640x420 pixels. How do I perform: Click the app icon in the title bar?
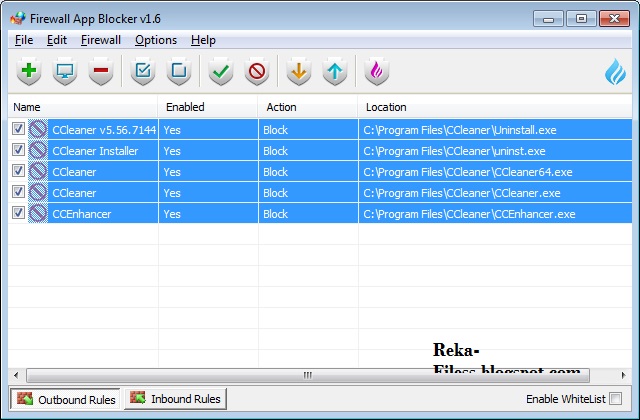point(18,18)
